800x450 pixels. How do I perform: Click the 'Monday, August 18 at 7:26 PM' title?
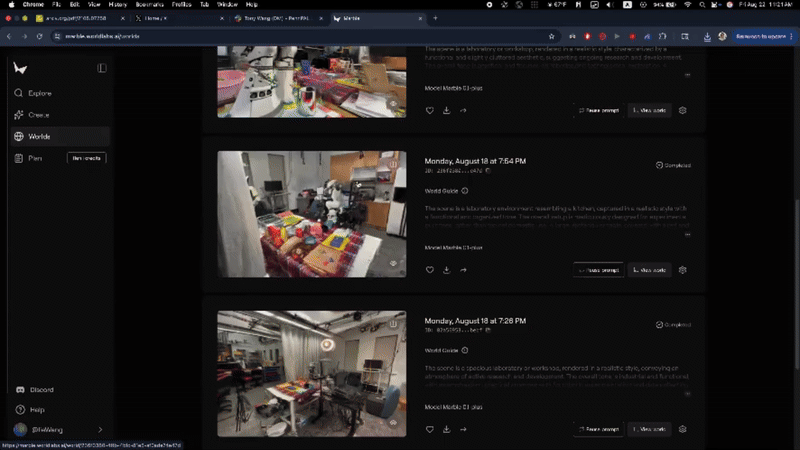point(475,321)
